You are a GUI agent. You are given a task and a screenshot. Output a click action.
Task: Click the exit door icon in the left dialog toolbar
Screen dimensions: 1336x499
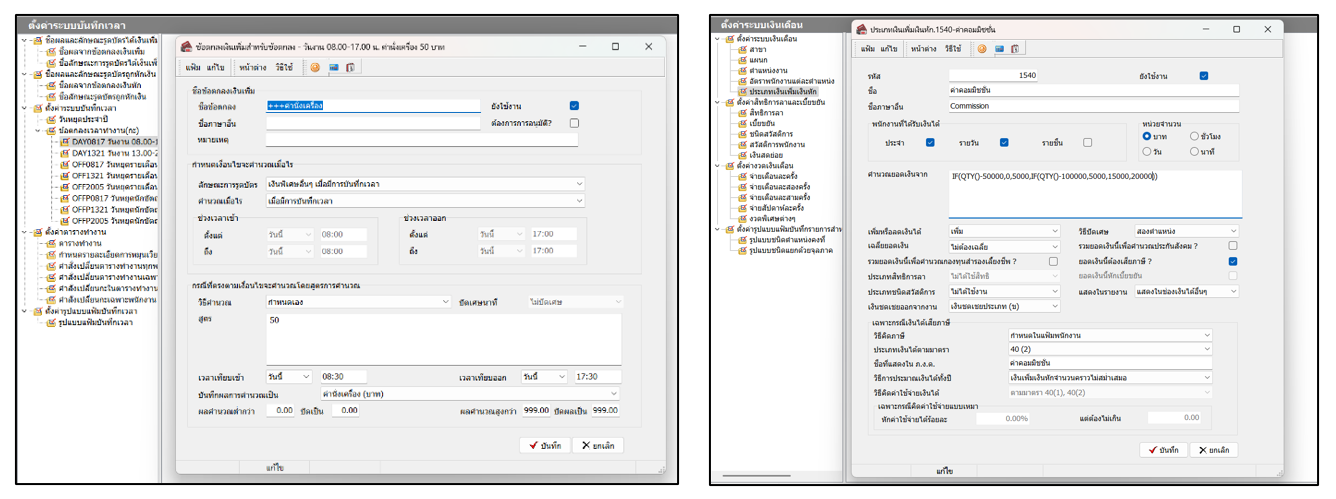coord(350,68)
